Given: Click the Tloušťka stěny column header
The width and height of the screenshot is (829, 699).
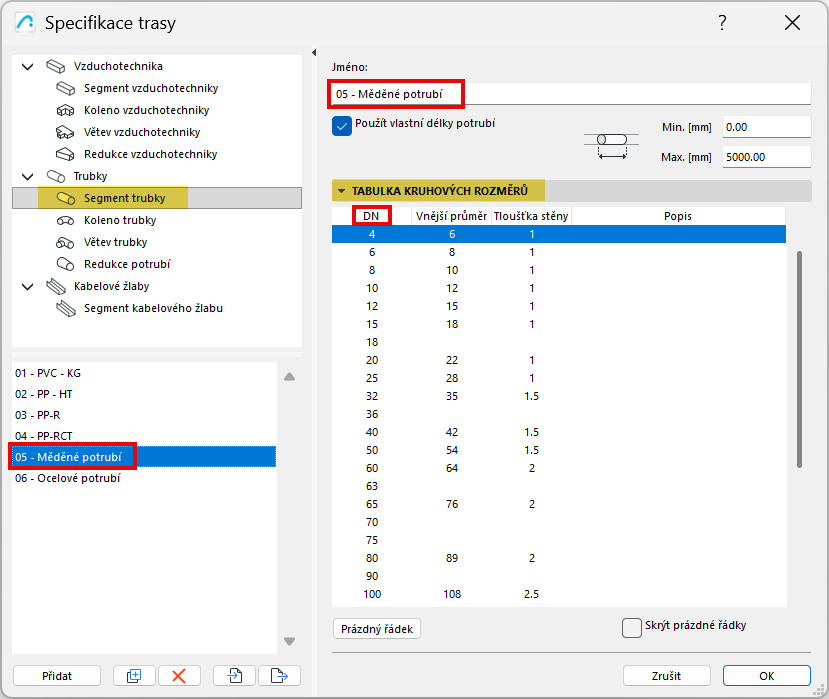Looking at the screenshot, I should [531, 216].
